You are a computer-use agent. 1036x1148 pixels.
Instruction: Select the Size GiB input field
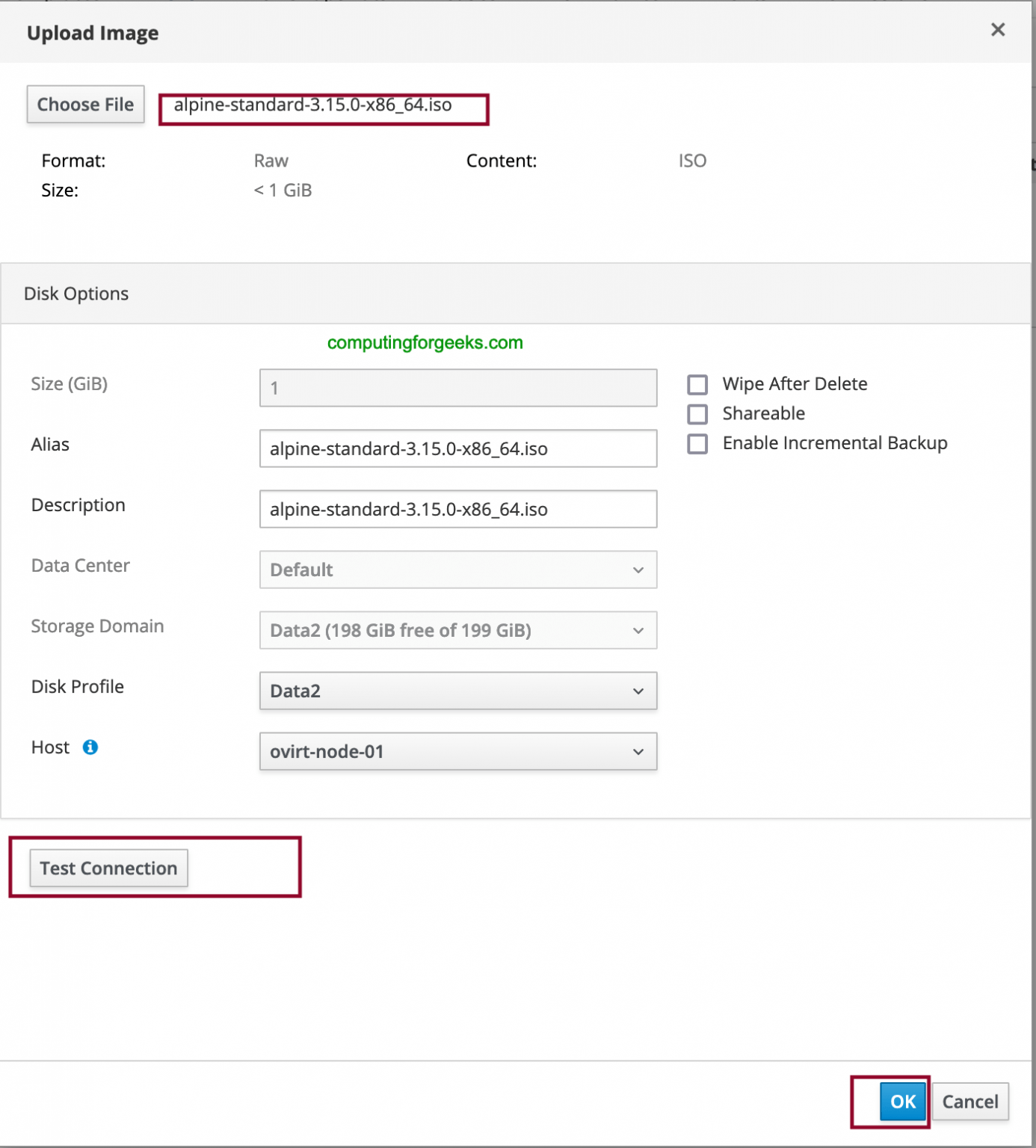(x=457, y=388)
